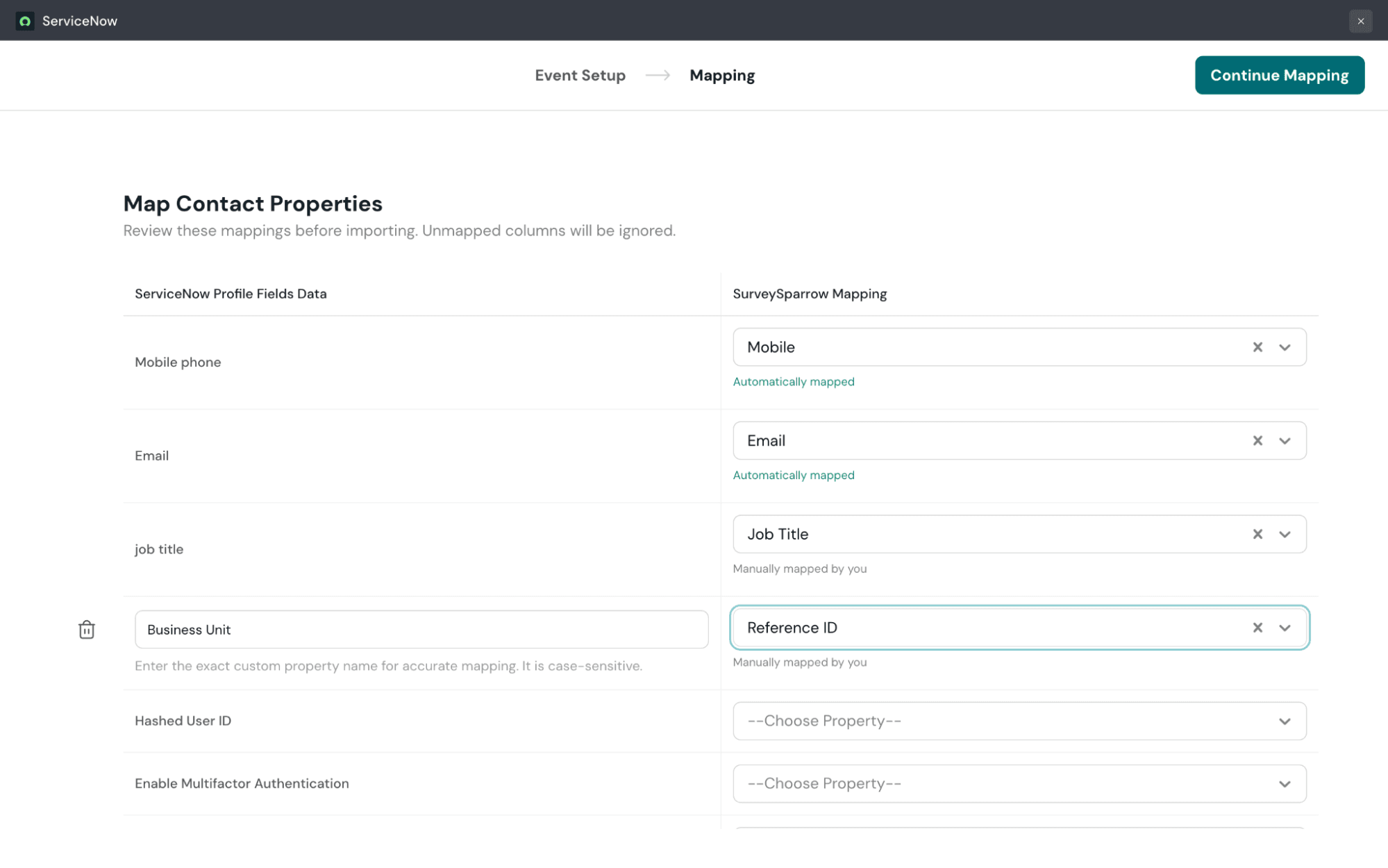Click the Mobile phone field label
This screenshot has height=868, width=1388.
[x=178, y=362]
